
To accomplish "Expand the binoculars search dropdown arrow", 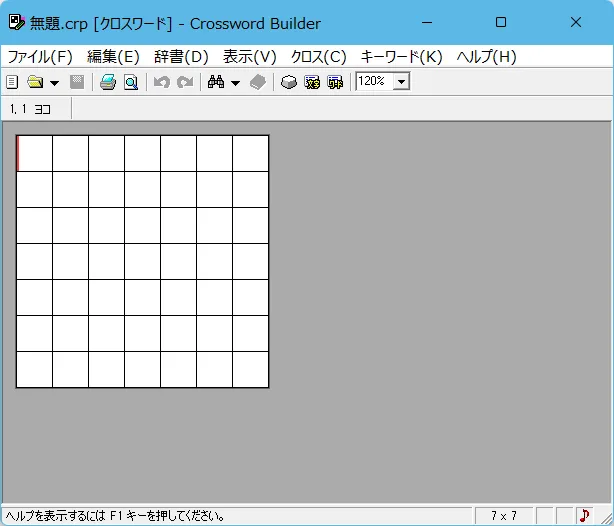I will 235,83.
